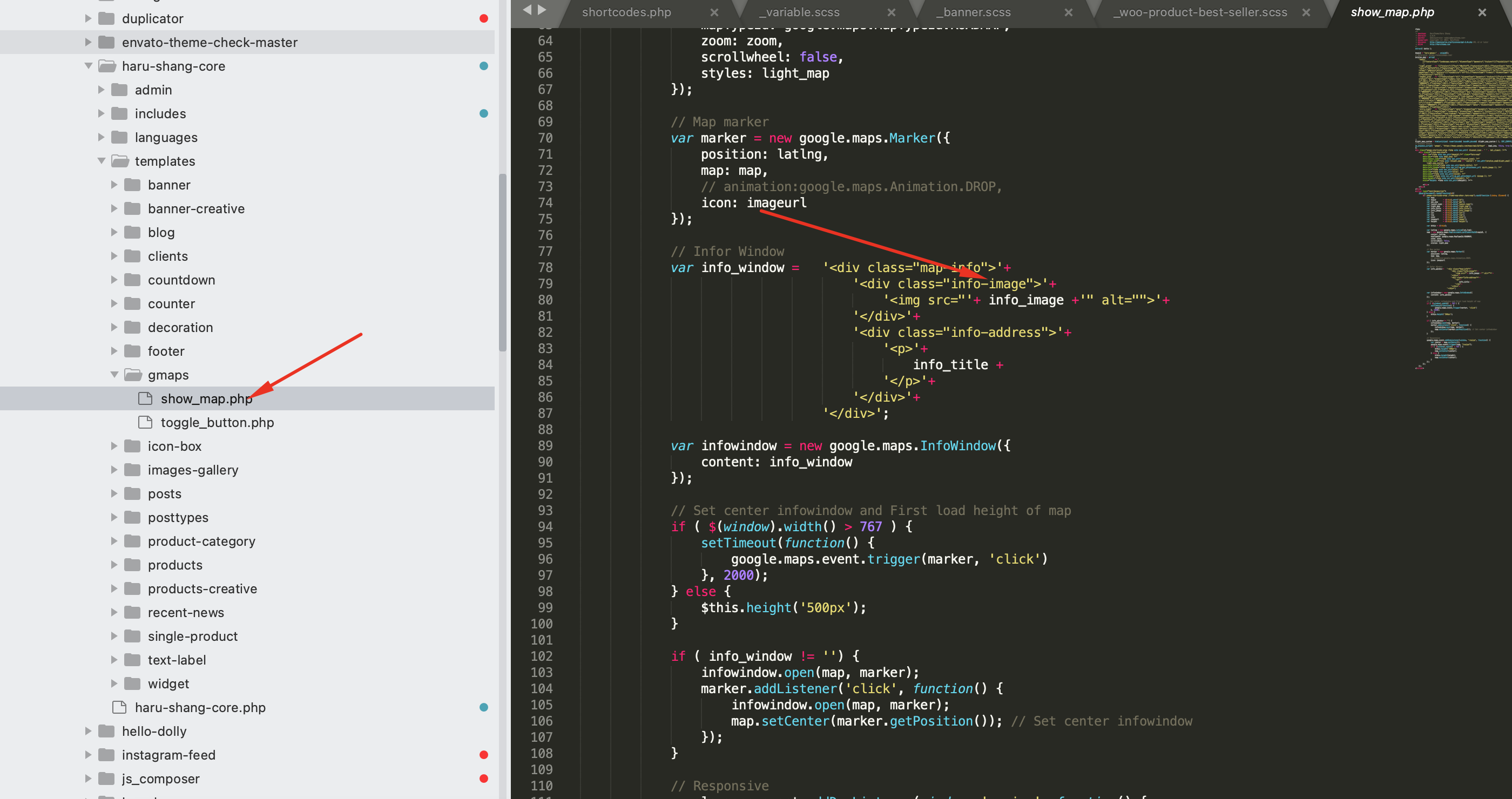Click the sidebar vertical scrollbar
Viewport: 1512px width, 799px height.
[x=502, y=262]
